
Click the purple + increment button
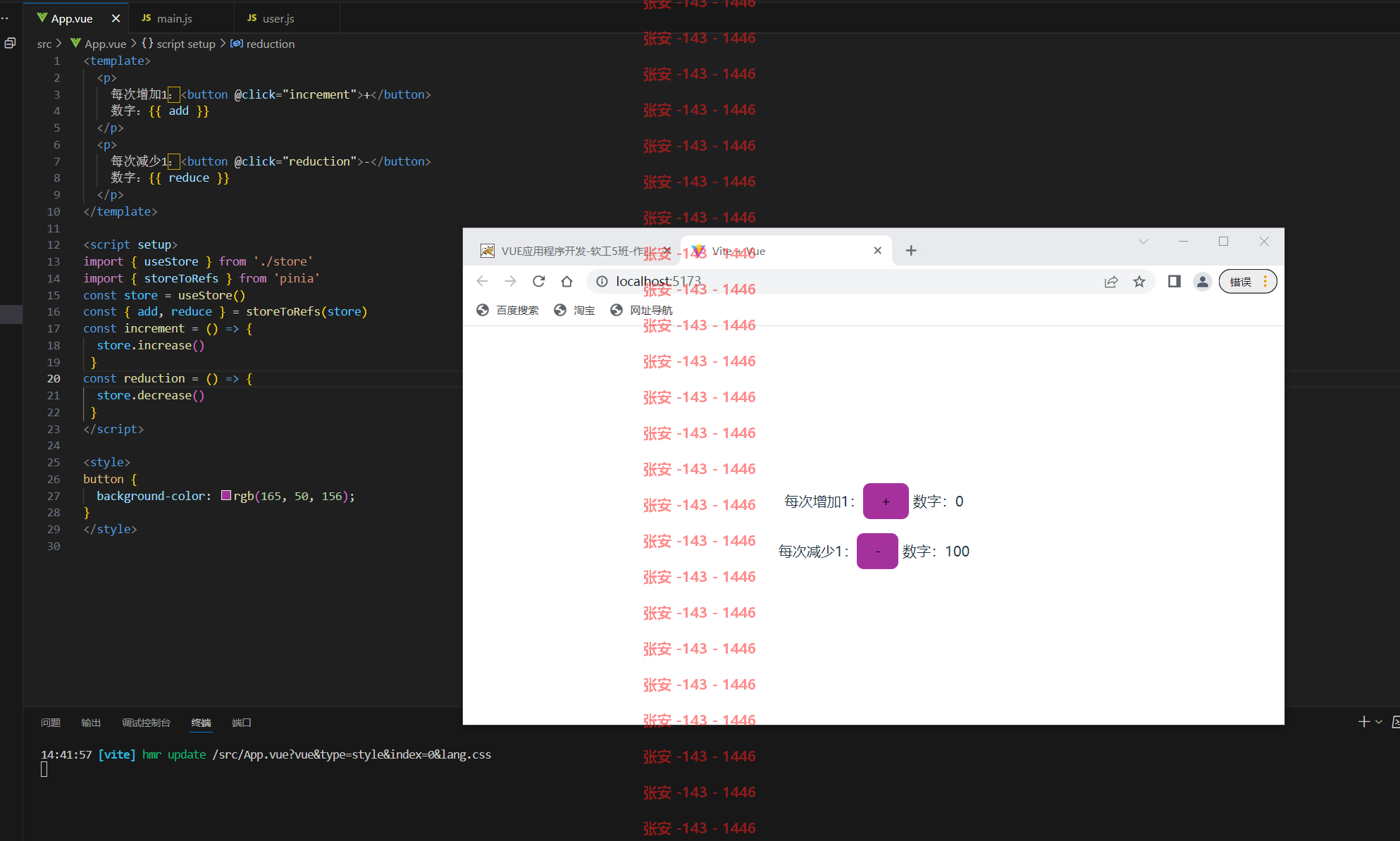[886, 502]
